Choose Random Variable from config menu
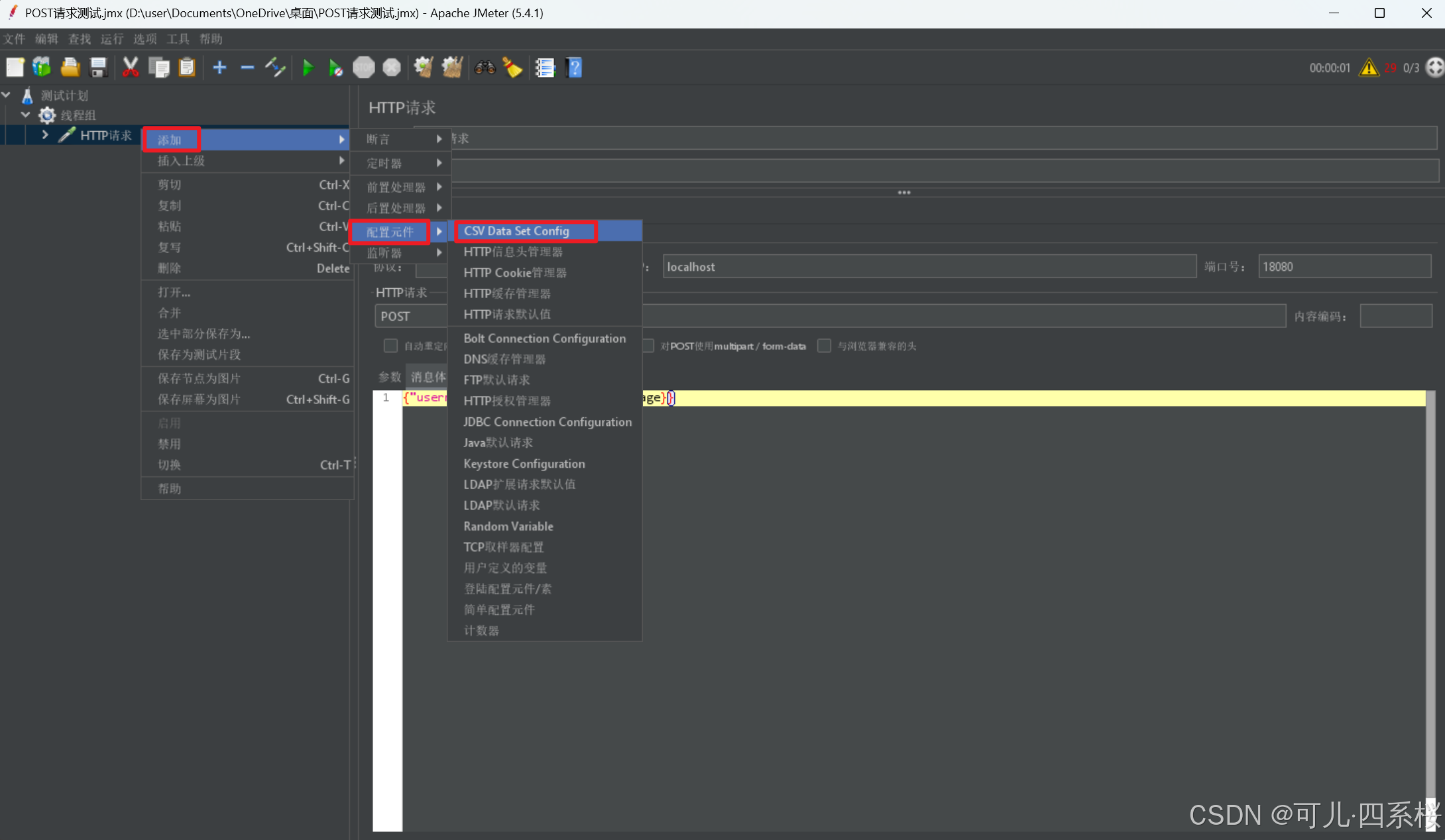1445x840 pixels. [x=508, y=526]
